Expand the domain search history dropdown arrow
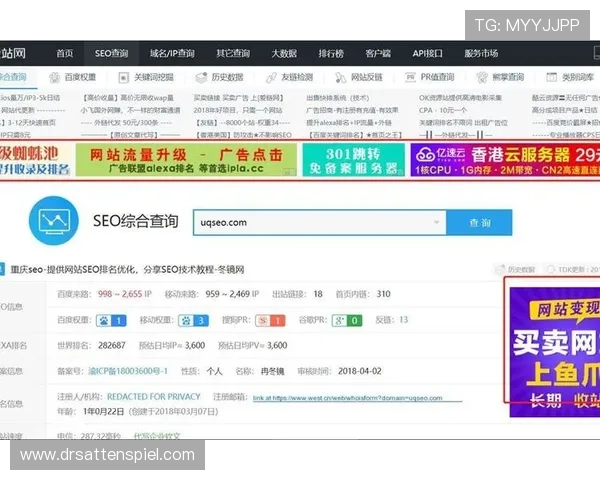 (x=436, y=222)
